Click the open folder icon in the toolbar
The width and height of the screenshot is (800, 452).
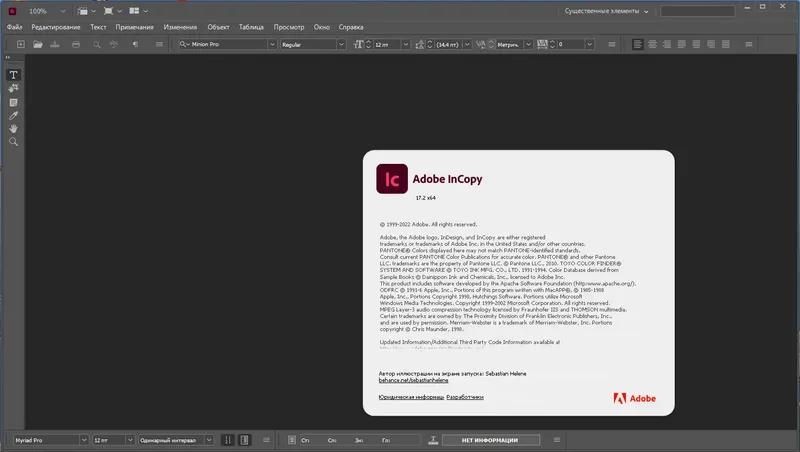(38, 44)
